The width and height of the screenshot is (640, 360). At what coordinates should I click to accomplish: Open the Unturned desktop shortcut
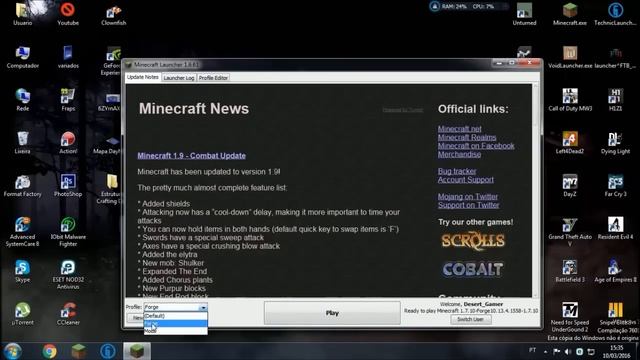(524, 14)
